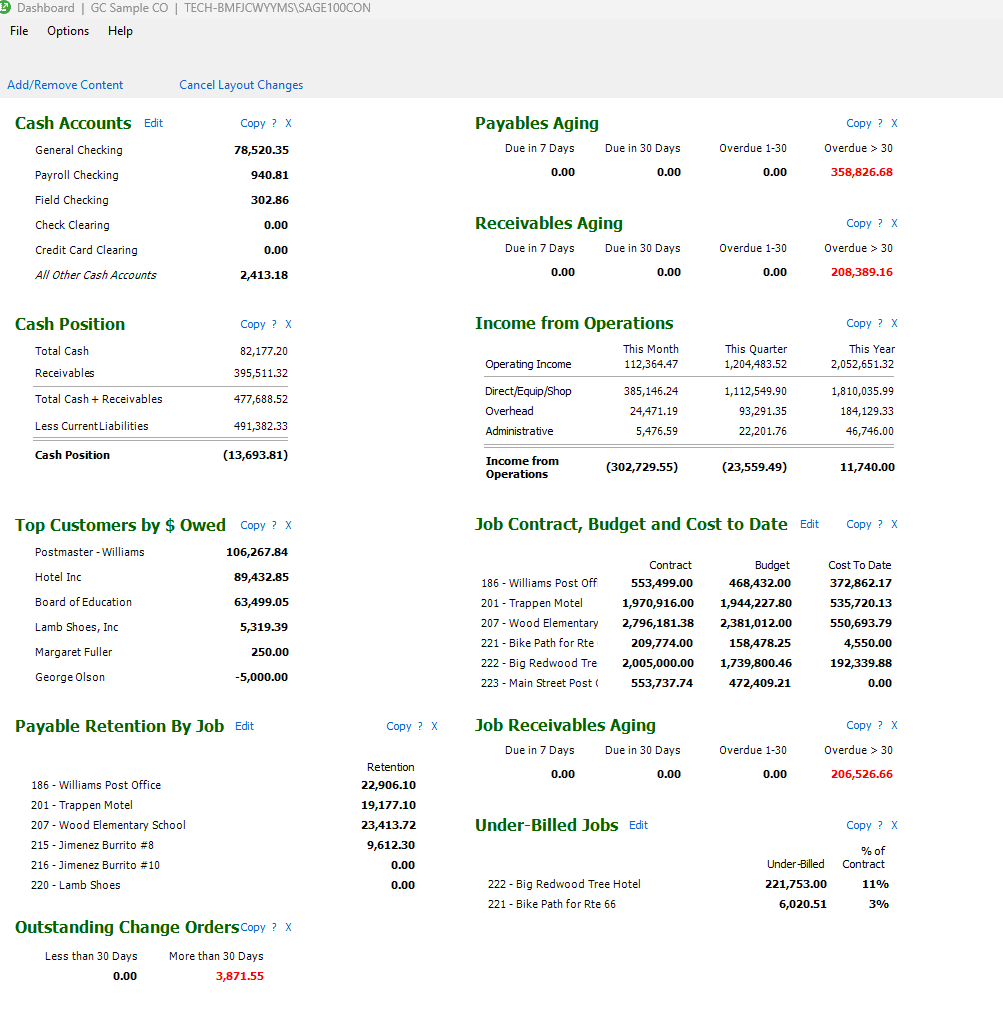Remove Receivables Aging panel using X
The height and width of the screenshot is (1028, 1003).
tap(894, 224)
